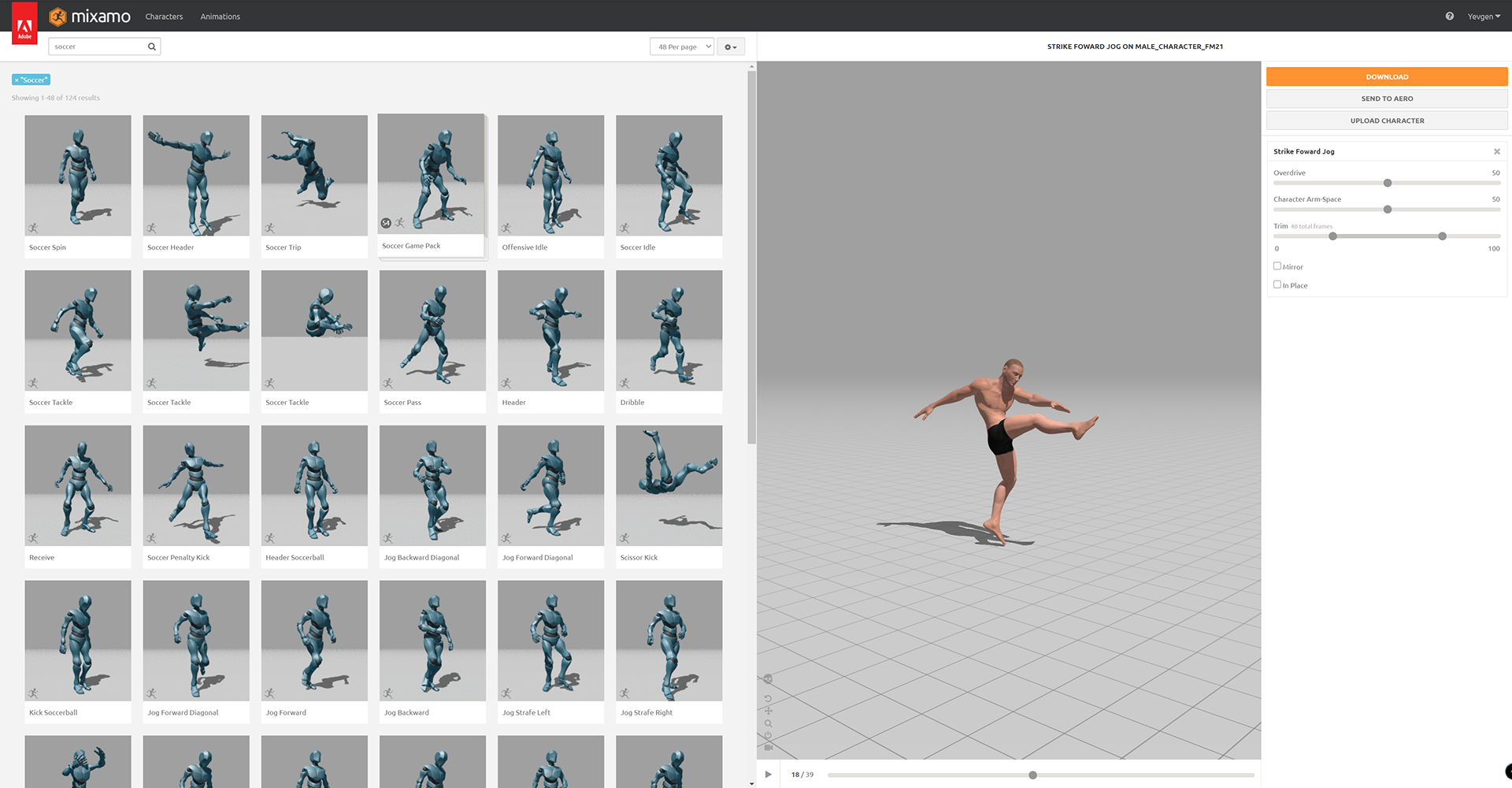Close the Strike Foward Jog settings panel
Screen dimensions: 1512x788
[1497, 151]
